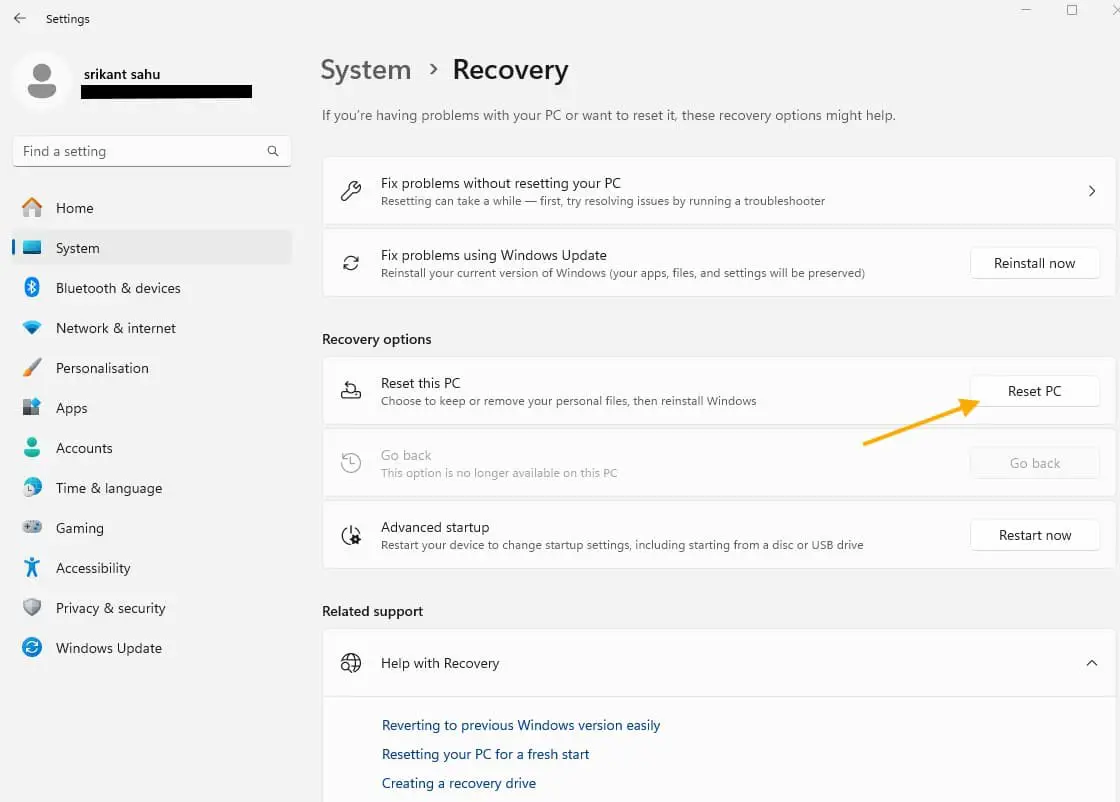The height and width of the screenshot is (802, 1120).
Task: Minimize the Settings window
Action: click(1026, 10)
